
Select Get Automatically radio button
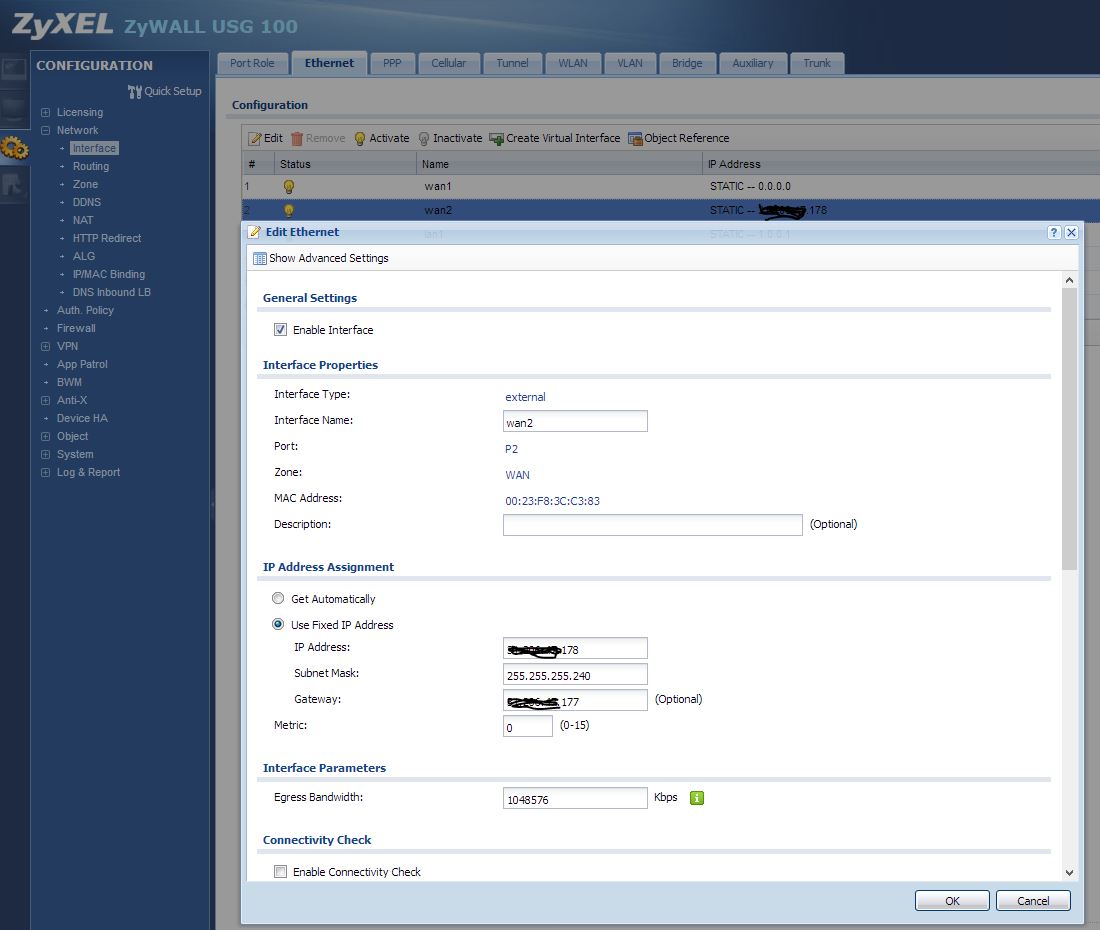[278, 598]
